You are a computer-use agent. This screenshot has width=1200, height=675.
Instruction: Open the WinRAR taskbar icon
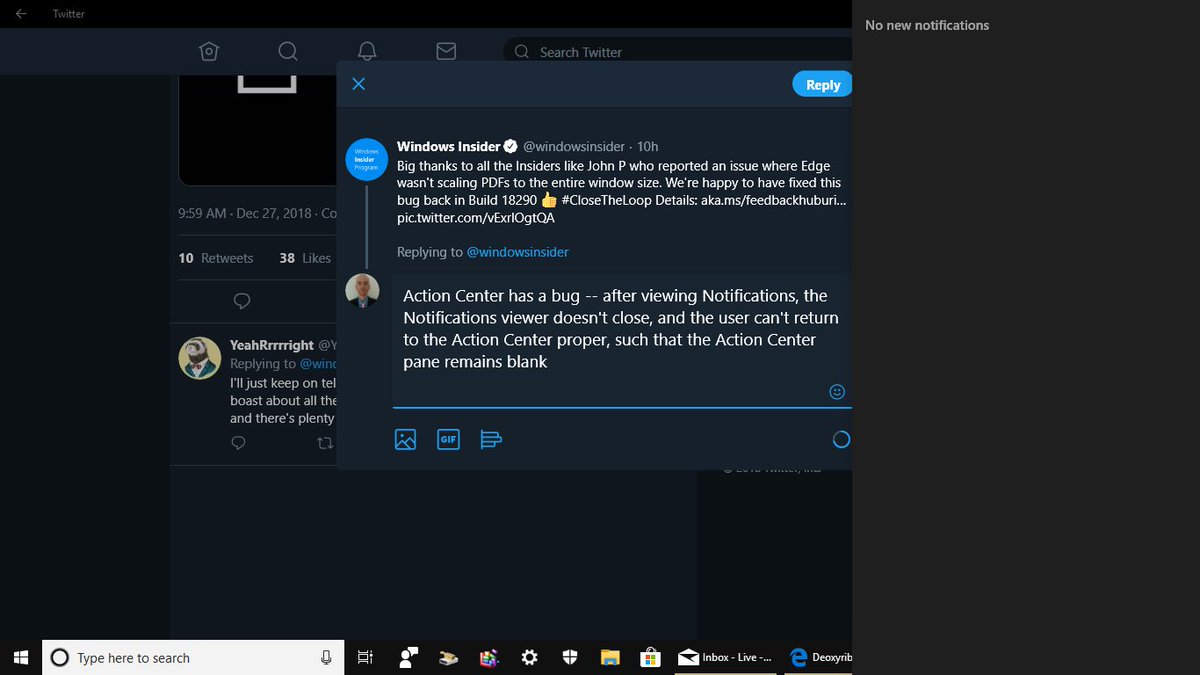(489, 657)
